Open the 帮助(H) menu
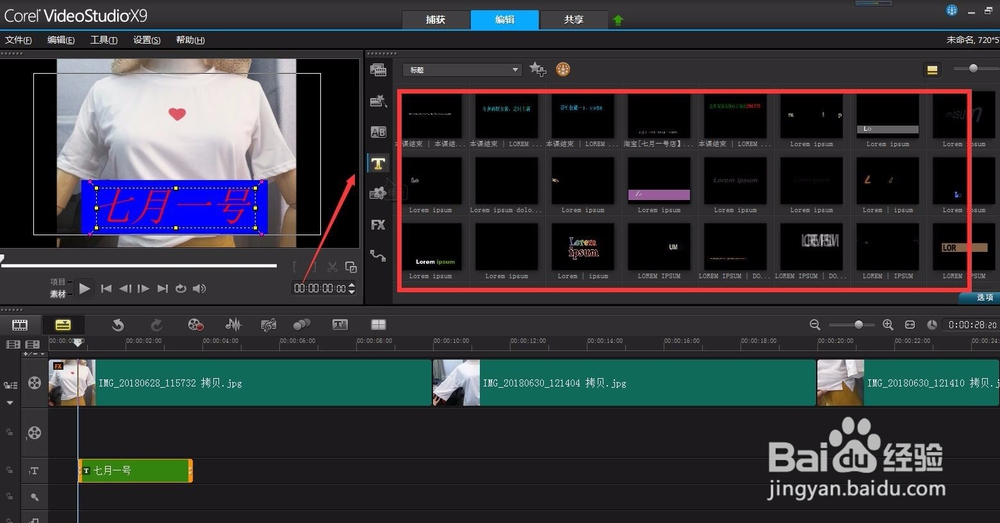This screenshot has height=523, width=1000. pos(190,40)
